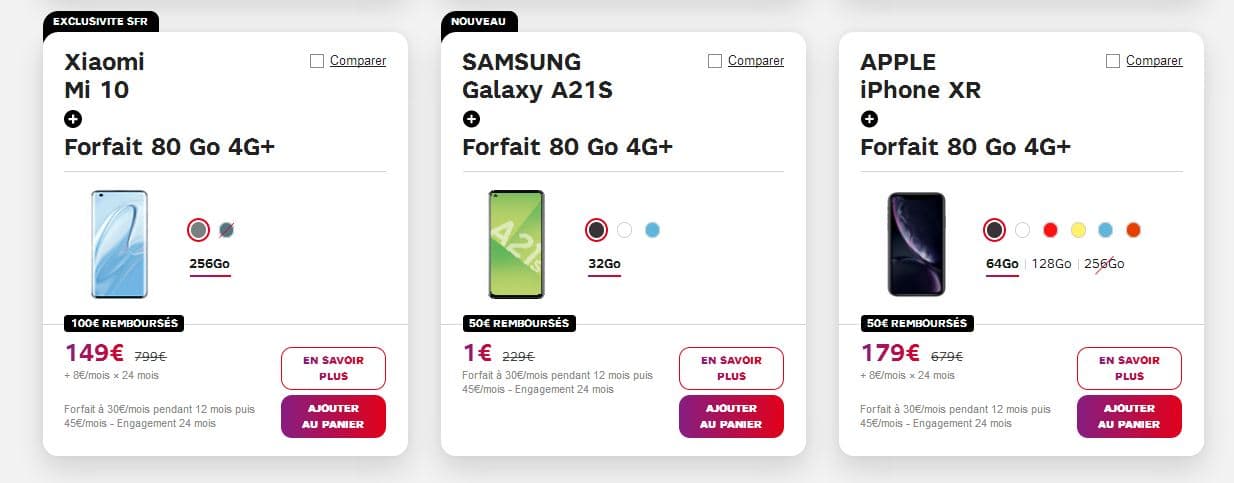The width and height of the screenshot is (1234, 483).
Task: Check the Comparer box for iPhone XR
Action: 1113,61
